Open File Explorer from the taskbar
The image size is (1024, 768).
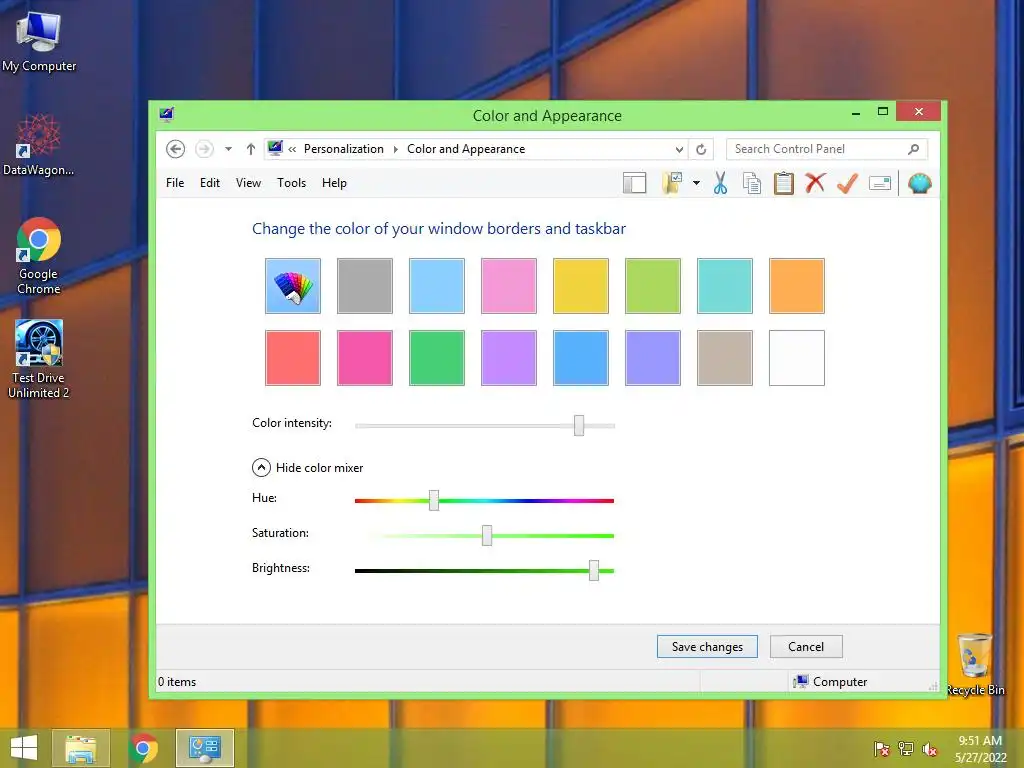[81, 748]
